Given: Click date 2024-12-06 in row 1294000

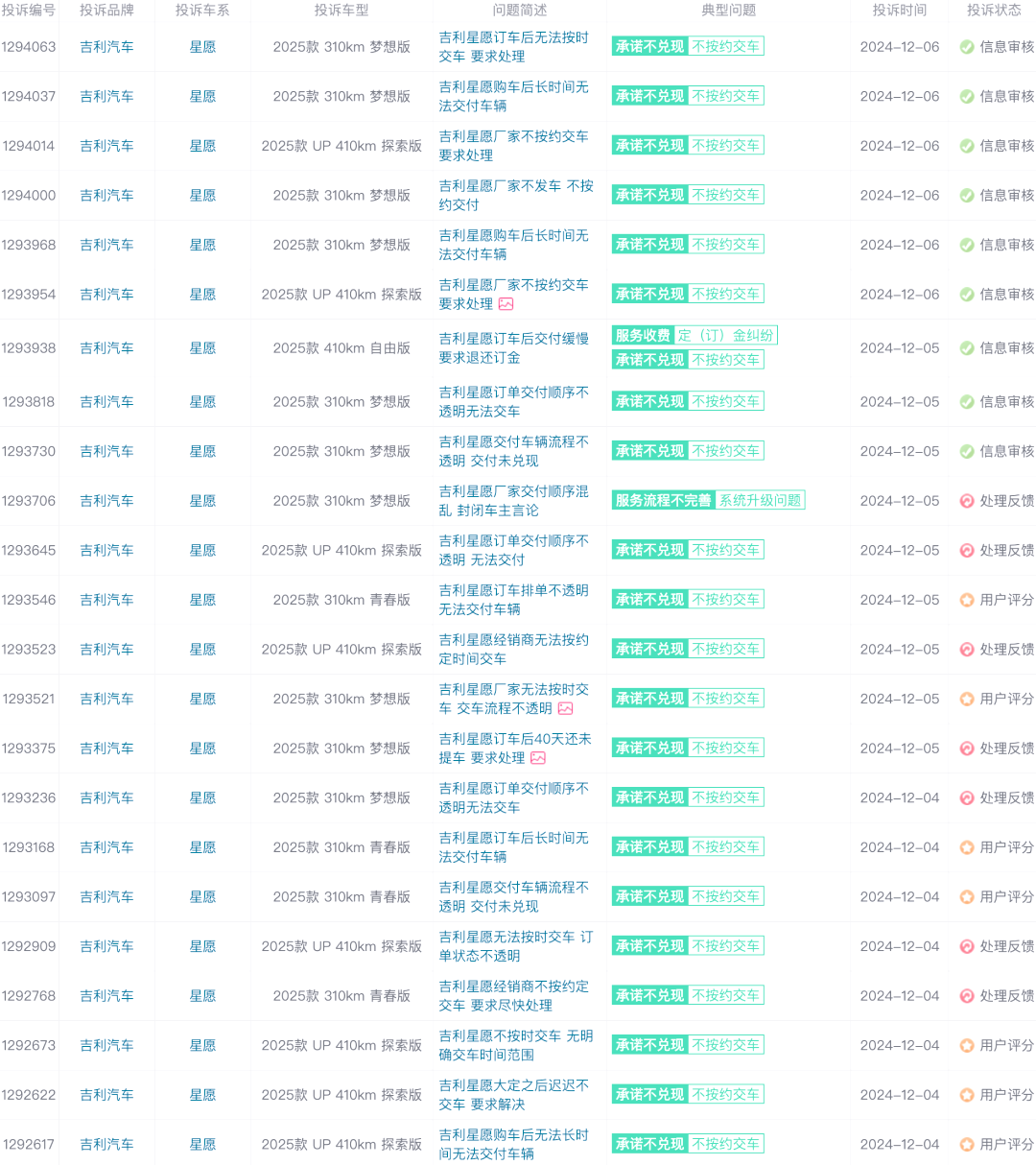Looking at the screenshot, I should click(900, 196).
